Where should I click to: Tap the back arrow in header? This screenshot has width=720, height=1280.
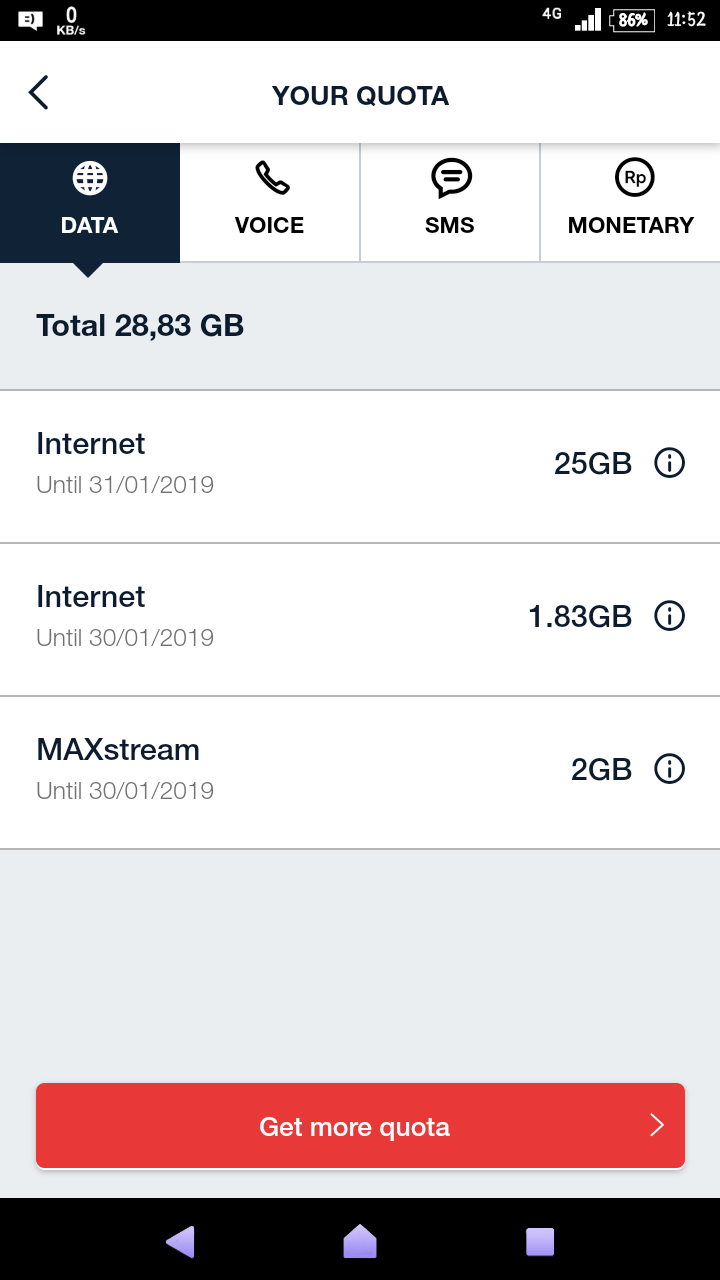coord(38,93)
